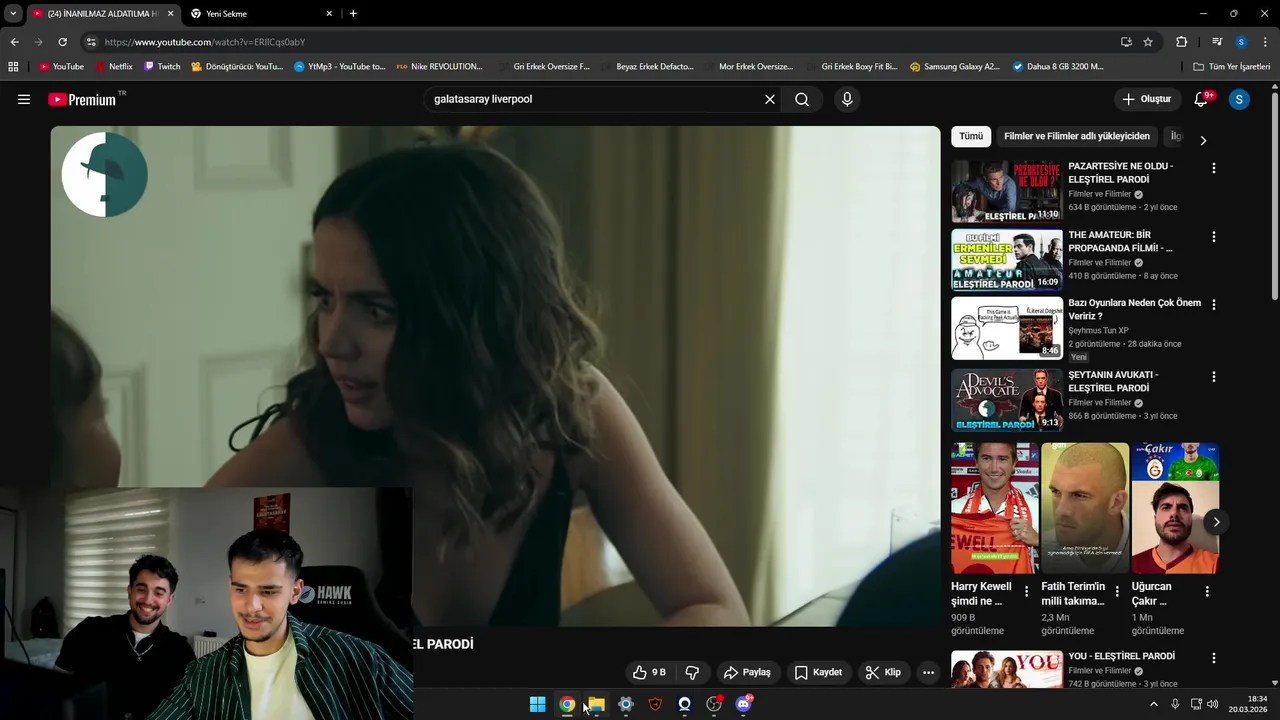This screenshot has width=1280, height=720.
Task: Run search with the magnifier button
Action: [x=802, y=99]
